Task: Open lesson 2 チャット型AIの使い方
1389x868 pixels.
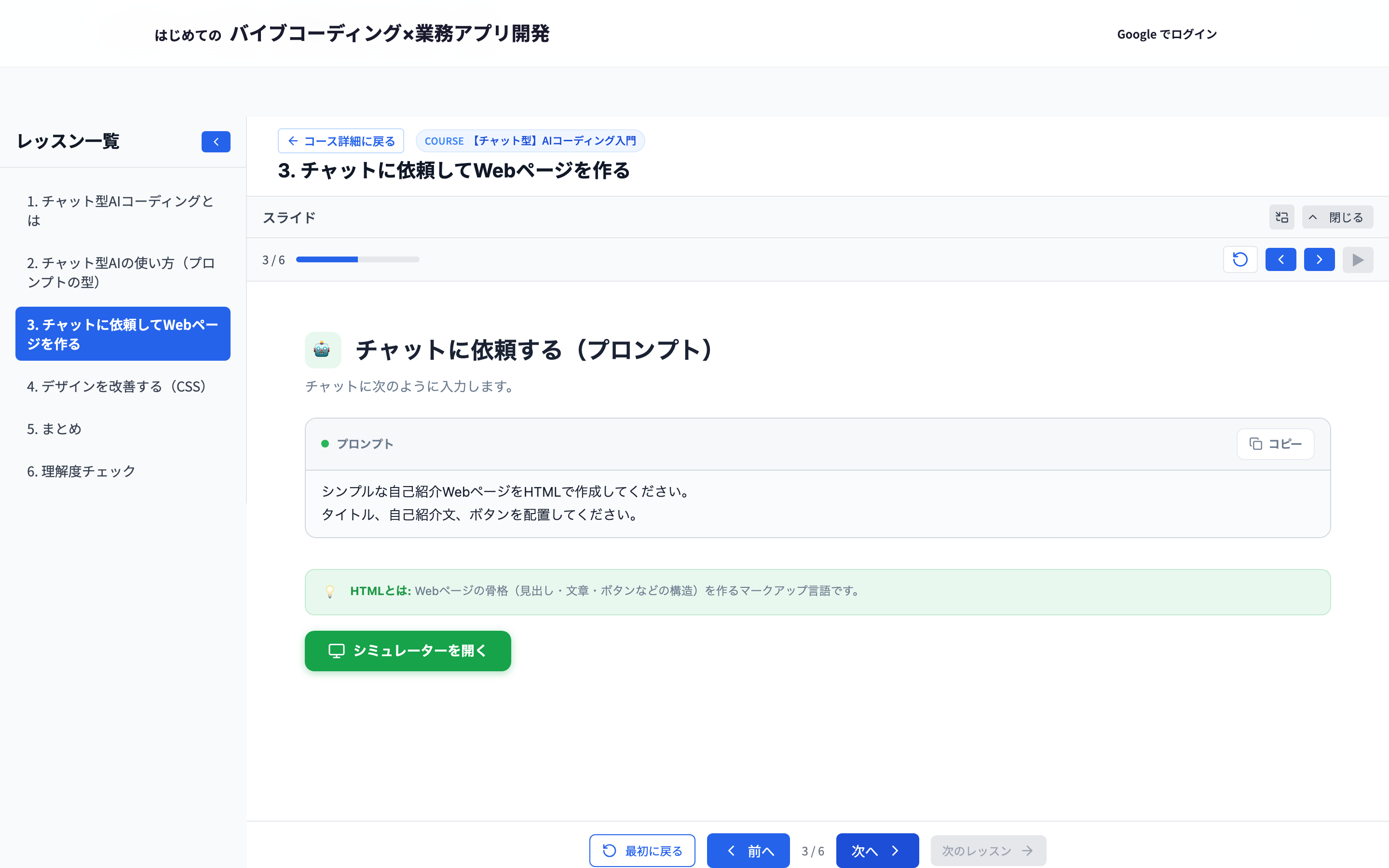Action: (123, 272)
